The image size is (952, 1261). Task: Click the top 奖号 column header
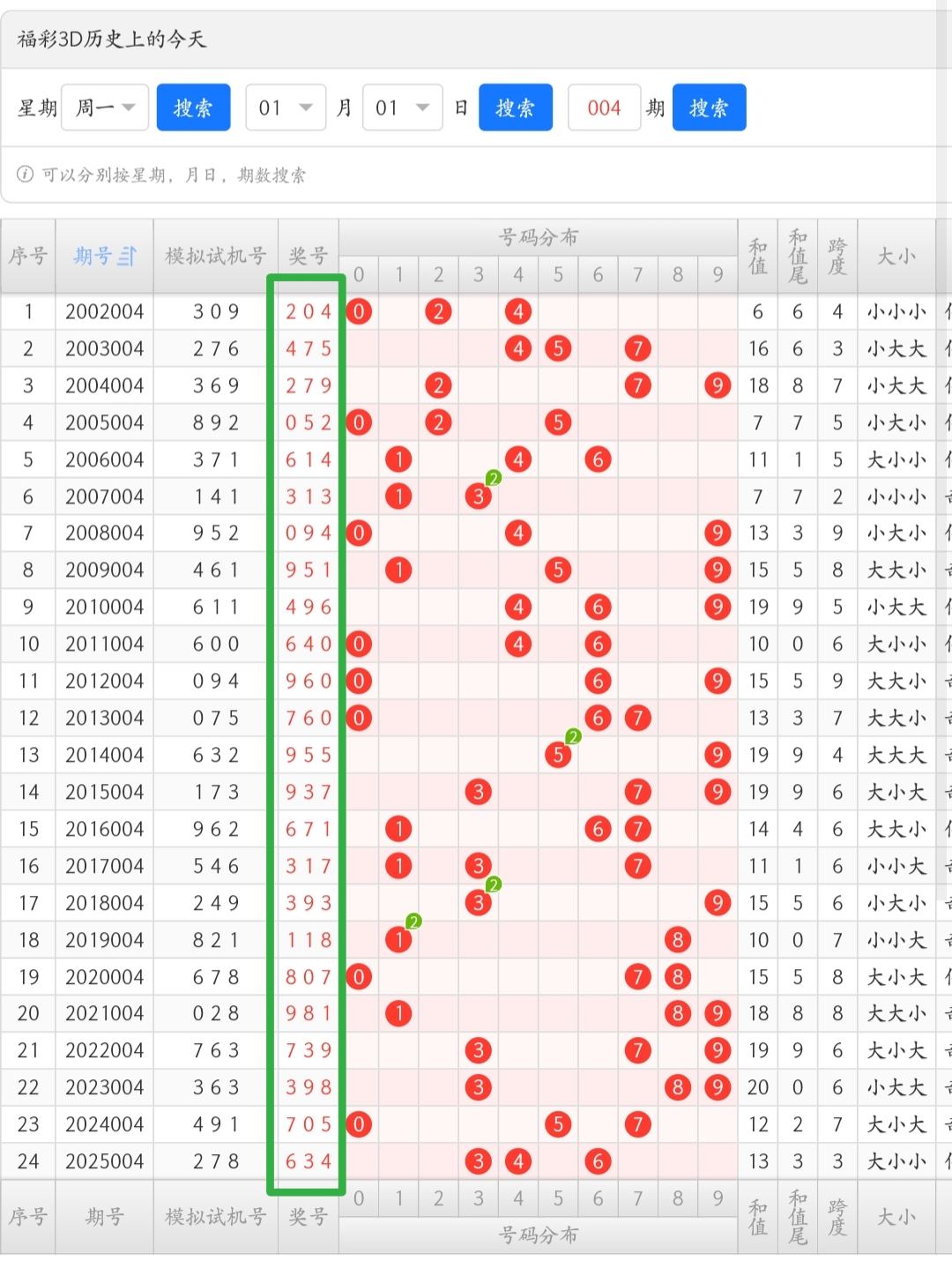pos(309,256)
